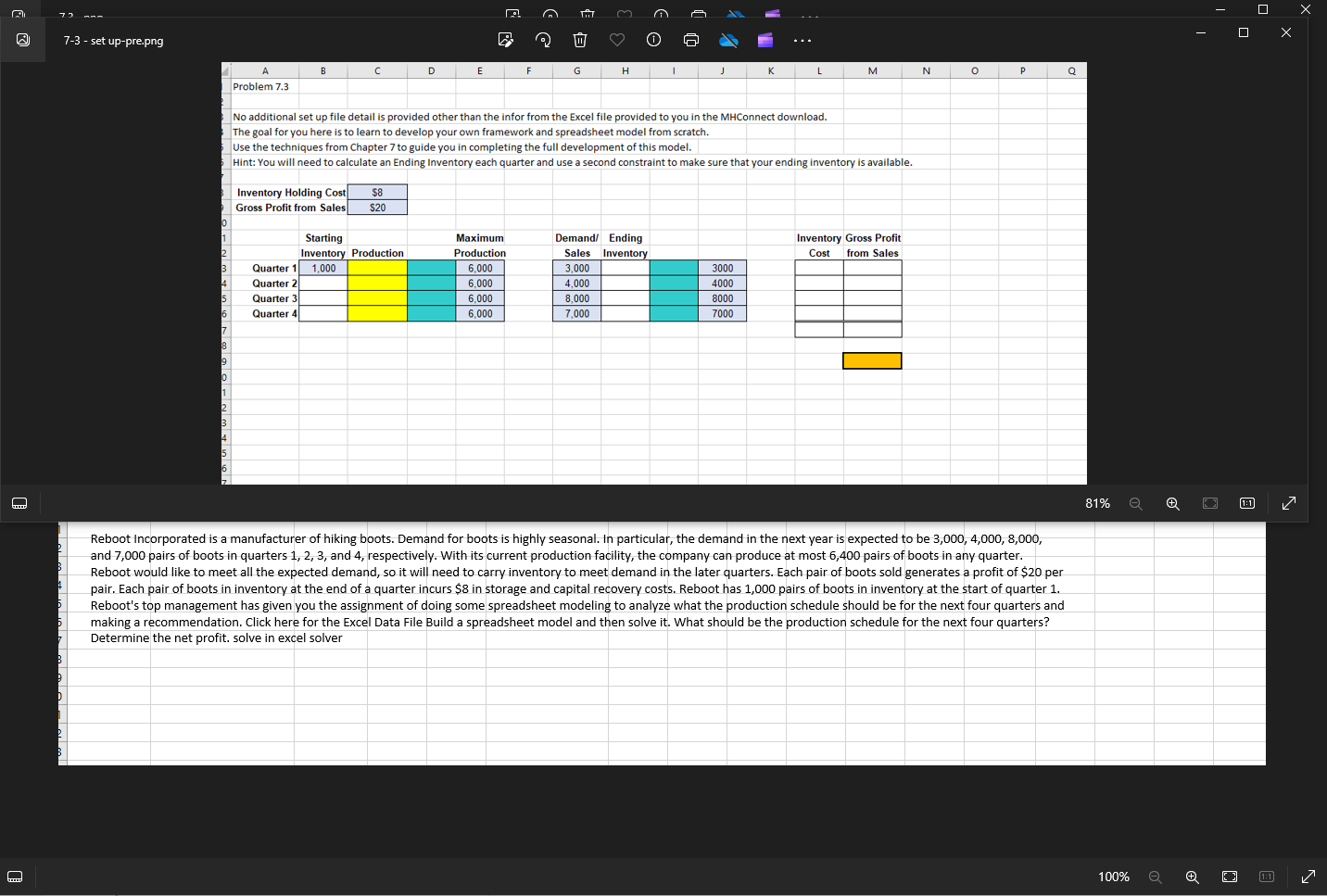1327x896 pixels.
Task: Click the "Quarter 1" row label
Action: [x=274, y=269]
